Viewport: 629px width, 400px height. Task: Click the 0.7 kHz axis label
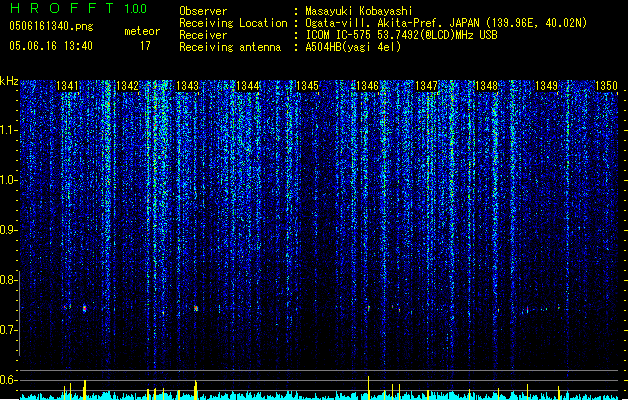[8, 330]
